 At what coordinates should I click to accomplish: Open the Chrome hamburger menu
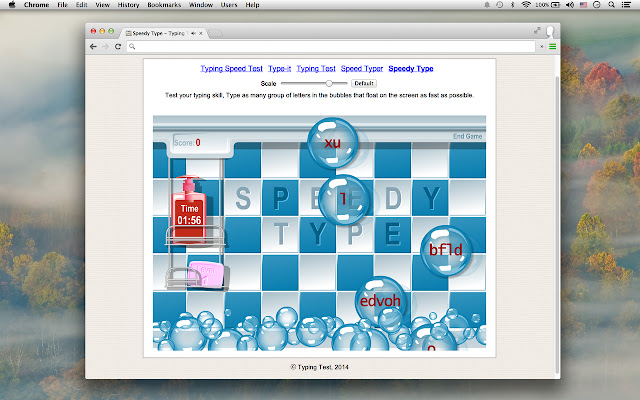tap(553, 47)
